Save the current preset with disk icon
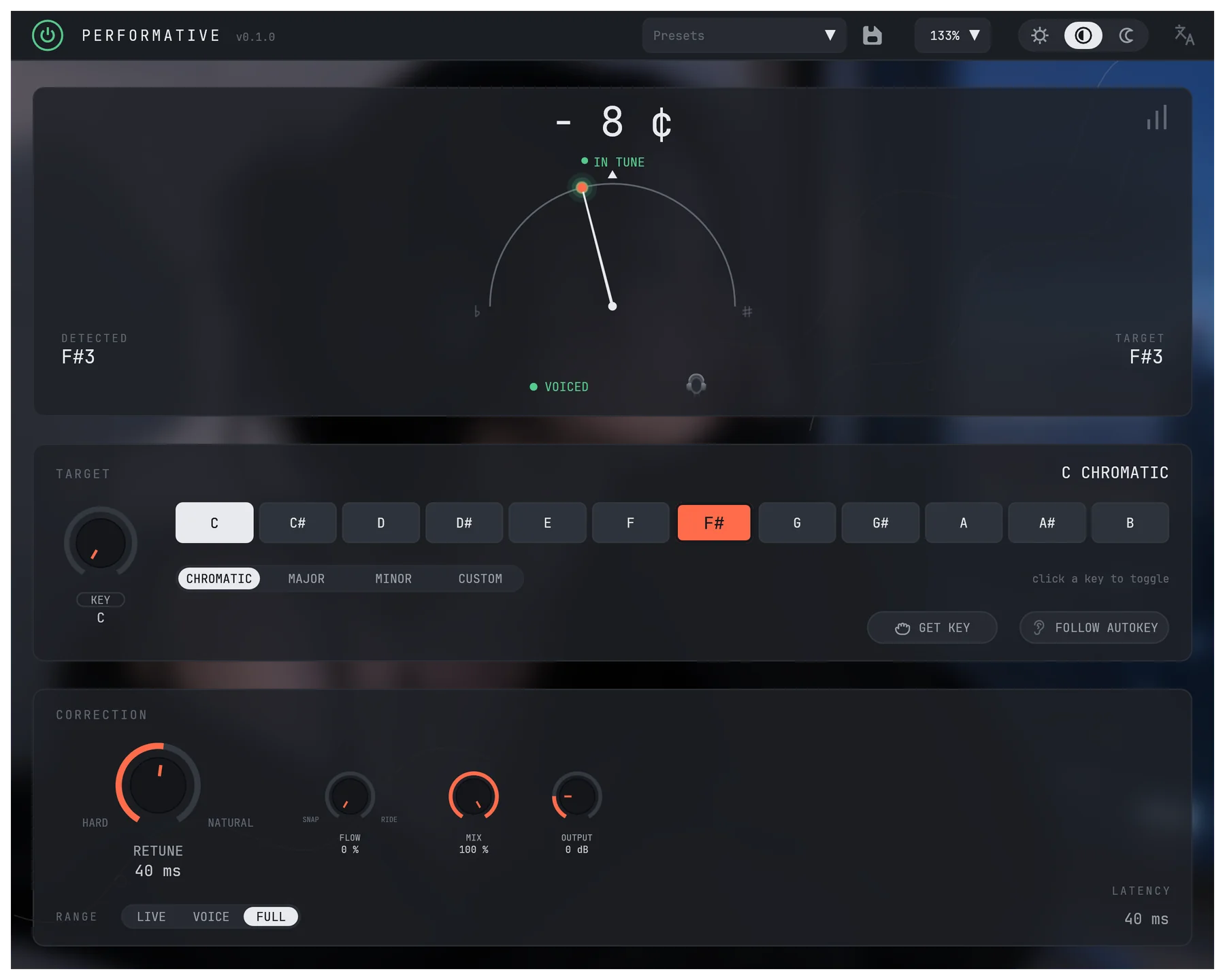 872,35
